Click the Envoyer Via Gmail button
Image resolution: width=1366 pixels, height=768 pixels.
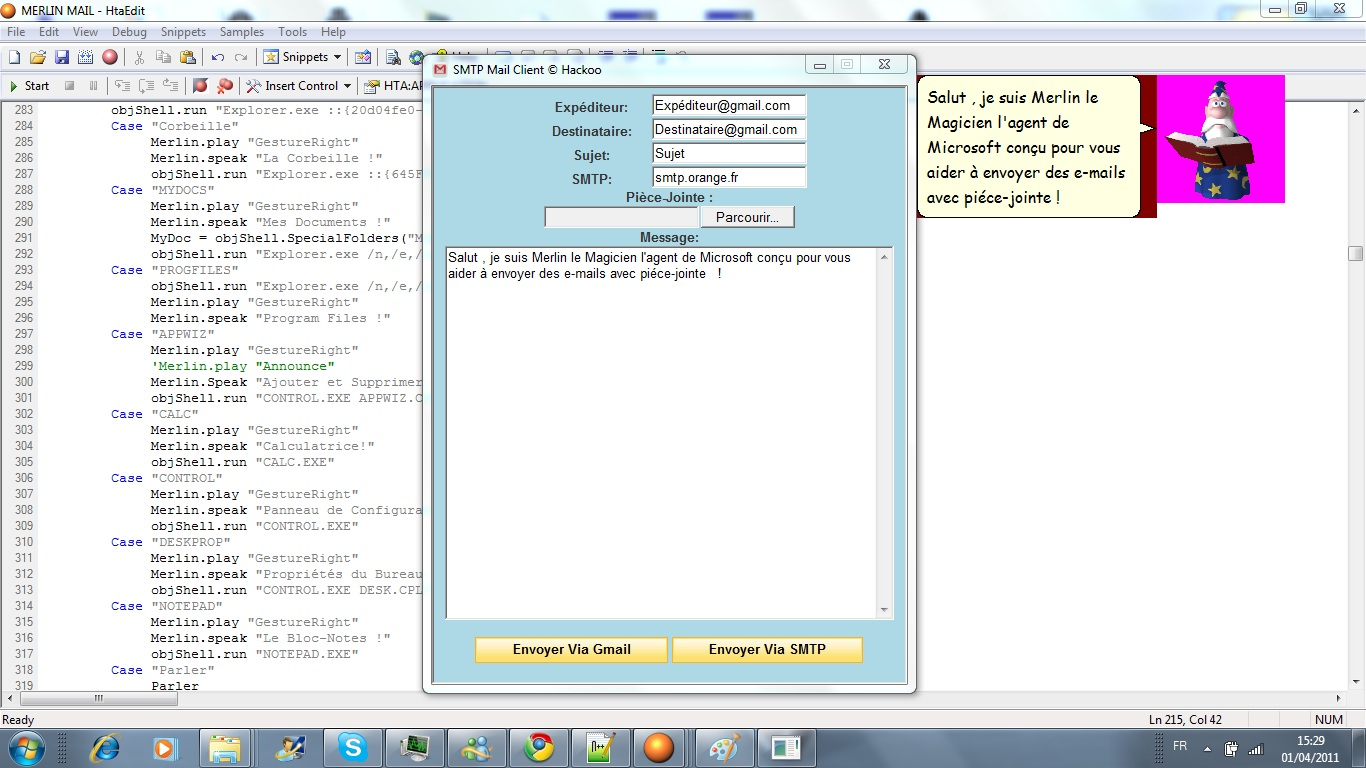(x=571, y=650)
